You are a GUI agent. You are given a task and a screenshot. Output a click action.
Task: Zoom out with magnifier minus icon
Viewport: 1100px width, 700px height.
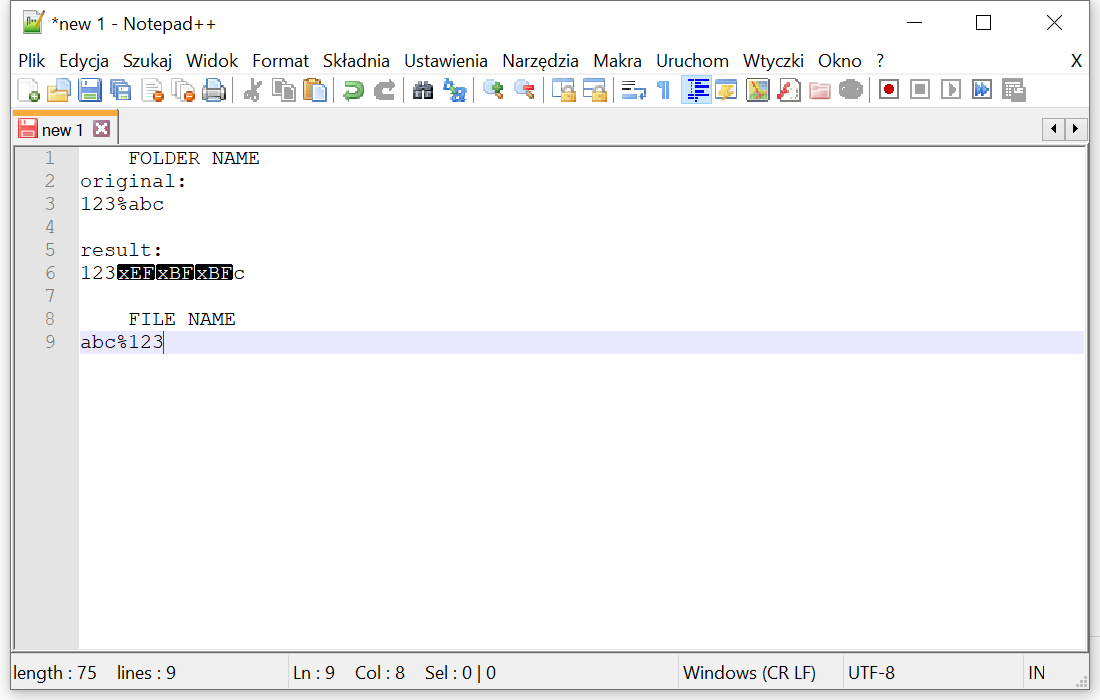tap(524, 90)
